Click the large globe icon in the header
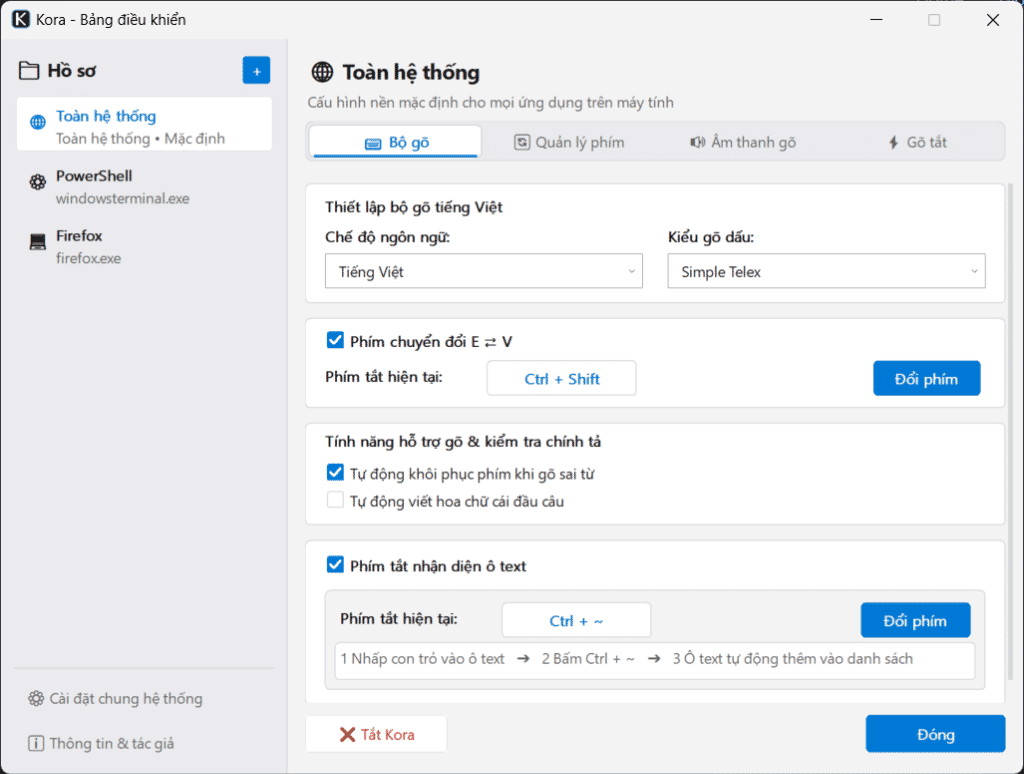This screenshot has height=774, width=1024. pos(322,72)
